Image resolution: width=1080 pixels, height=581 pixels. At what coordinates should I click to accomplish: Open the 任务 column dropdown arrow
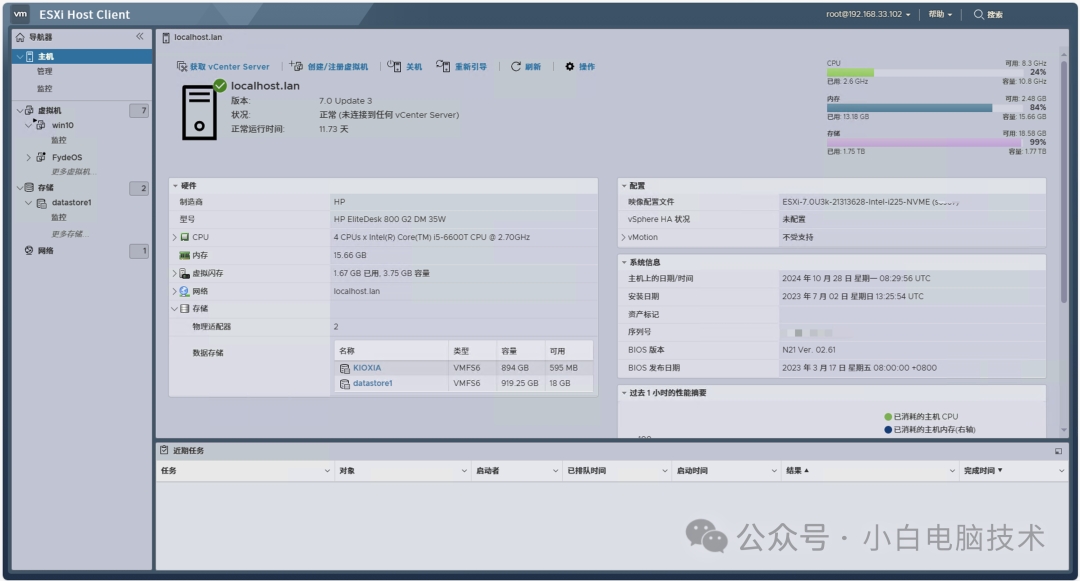pyautogui.click(x=326, y=471)
